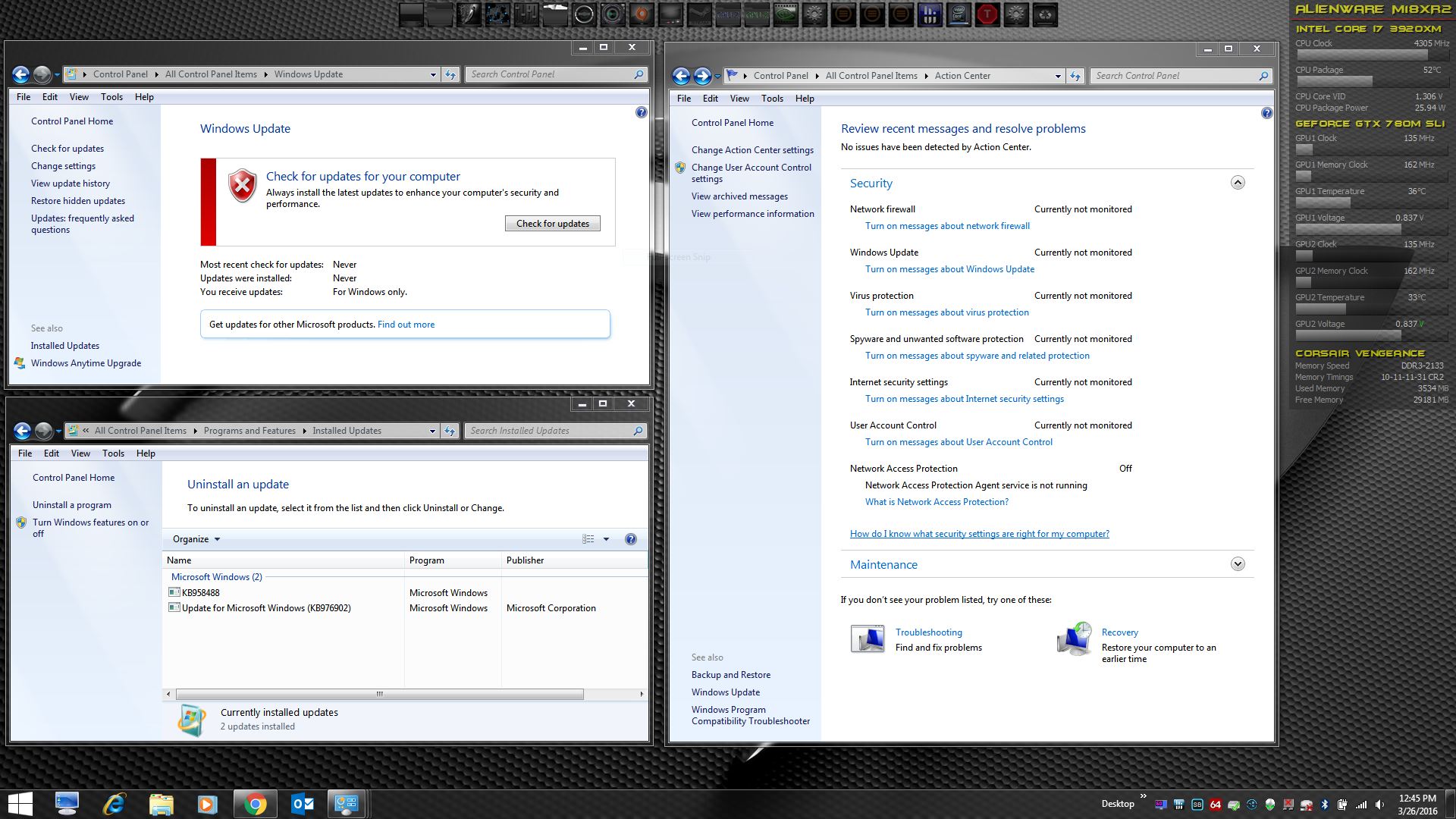The image size is (1456, 819).
Task: Click the change view icon in Installed Updates
Action: [x=588, y=539]
